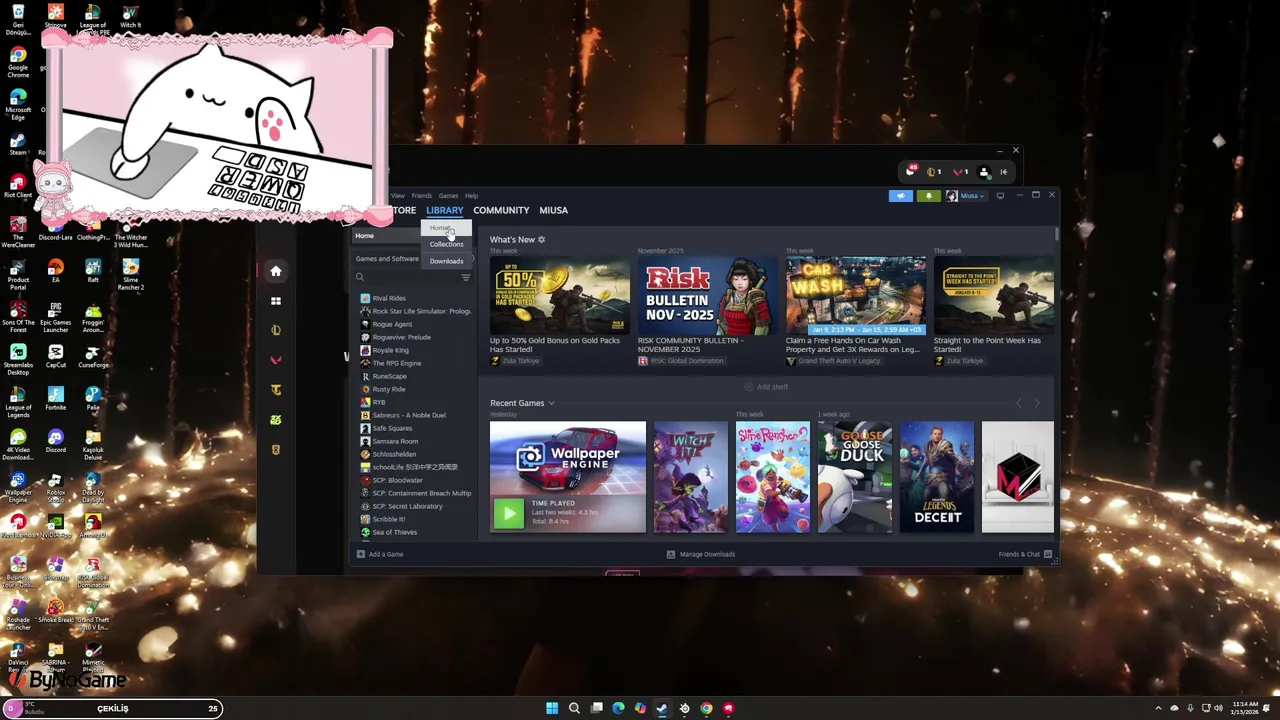Screen dimensions: 1280x720
Task: Click the Valorant friends counter in Riot bar
Action: pyautogui.click(x=960, y=172)
